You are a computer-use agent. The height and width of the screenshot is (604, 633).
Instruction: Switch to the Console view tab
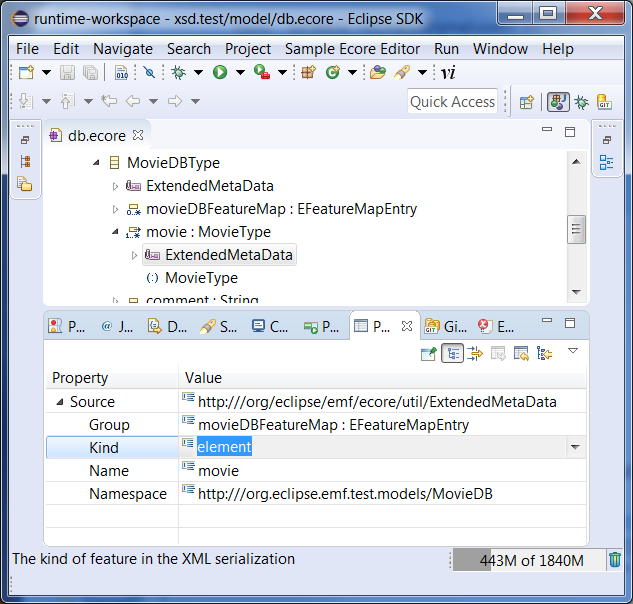[x=270, y=326]
